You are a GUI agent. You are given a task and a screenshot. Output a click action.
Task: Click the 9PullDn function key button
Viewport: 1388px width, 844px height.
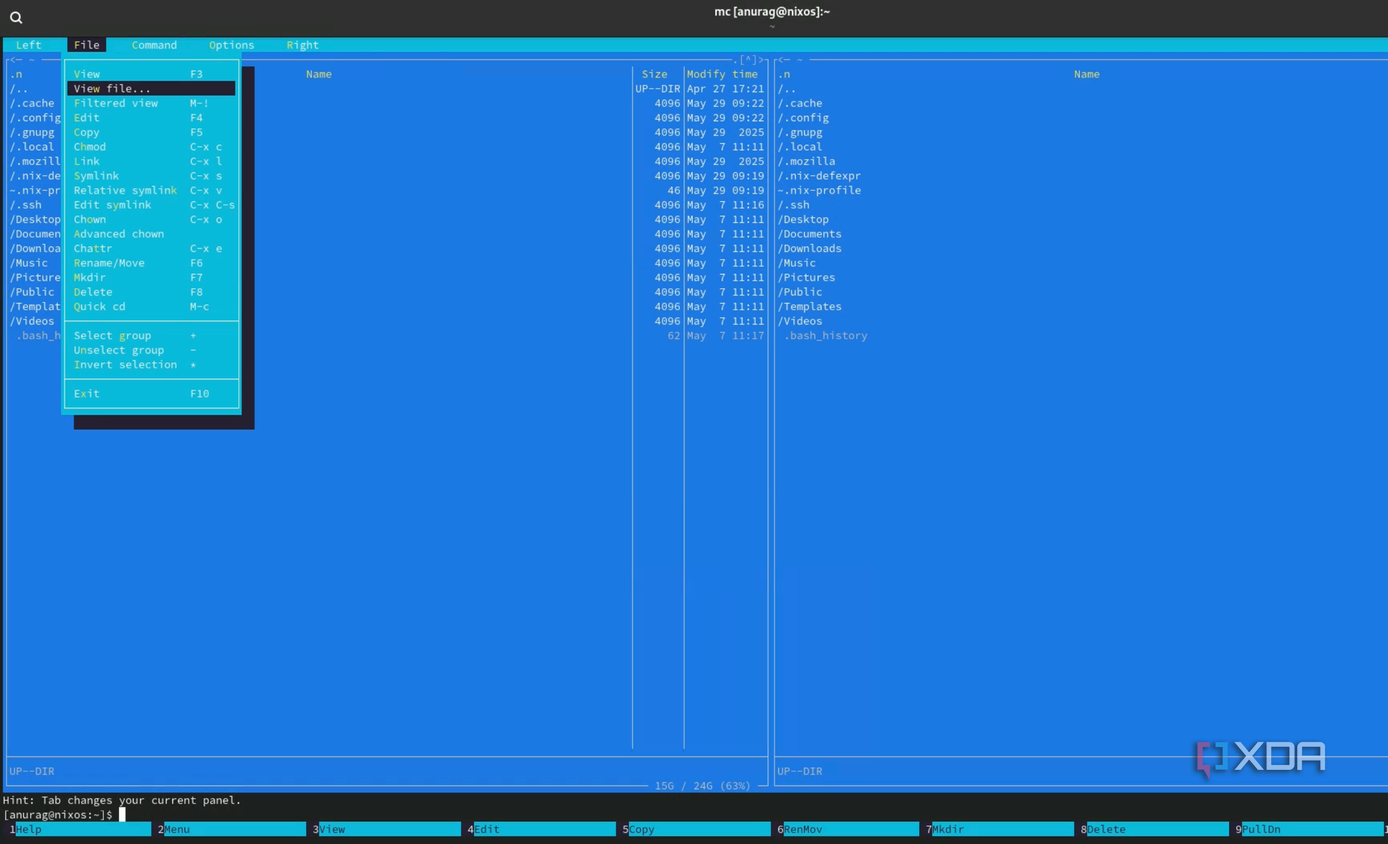tap(1308, 829)
